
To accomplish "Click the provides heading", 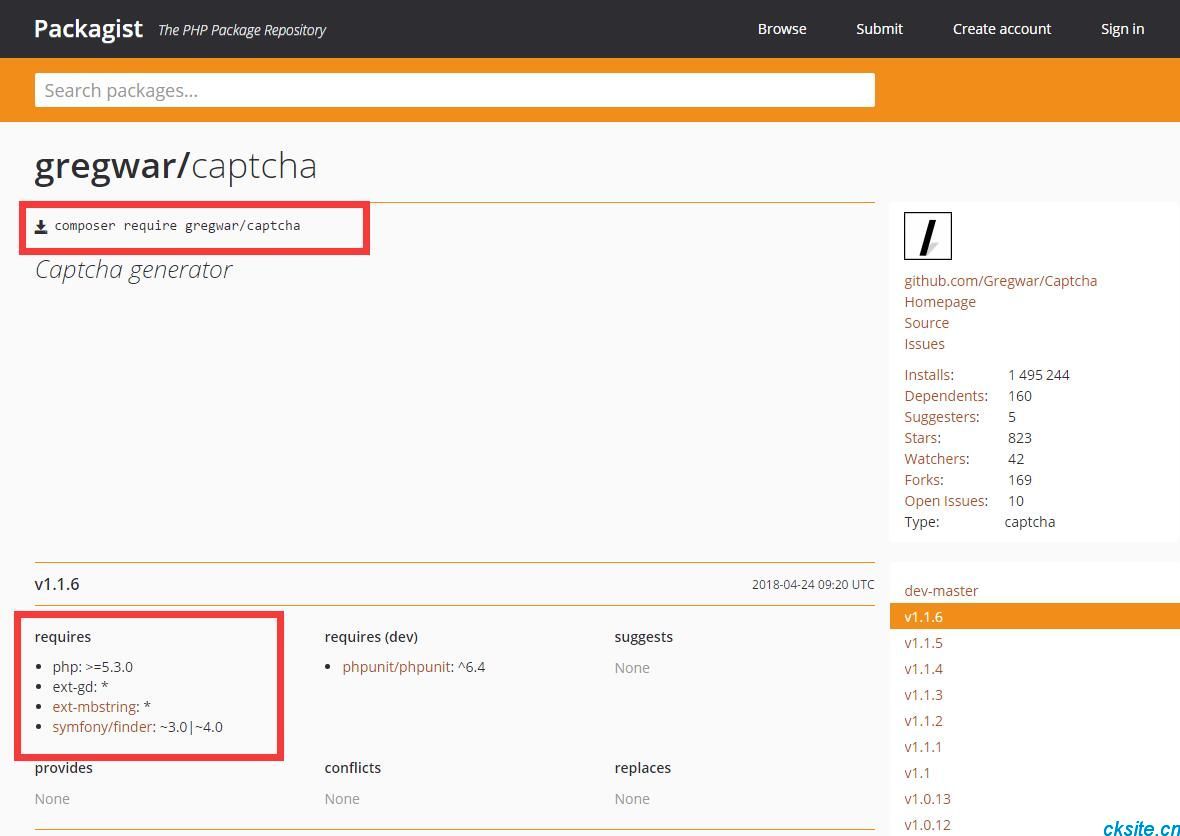I will pos(64,768).
